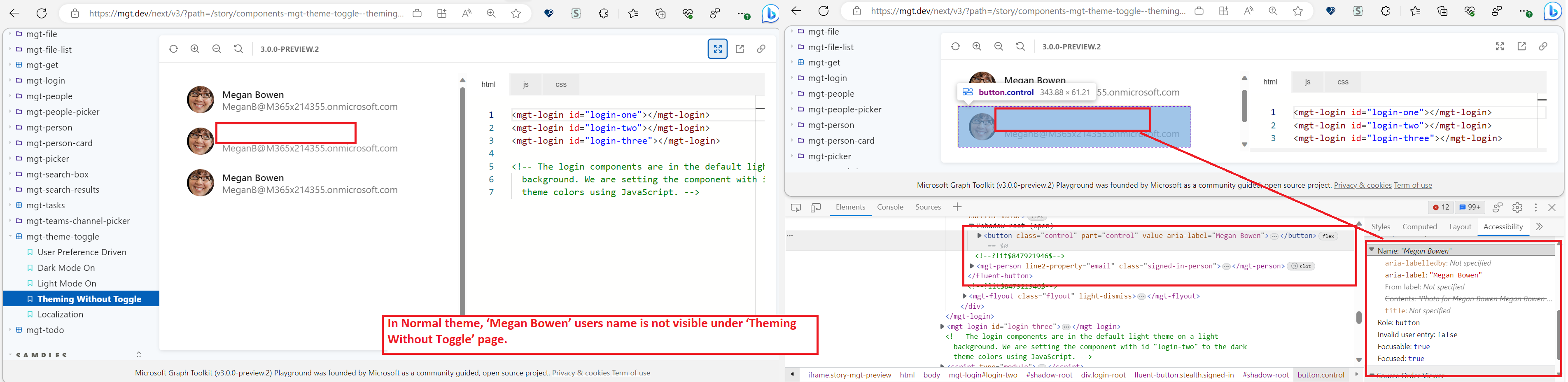1568x382 pixels.
Task: Enter fullscreen mode for the story preview
Action: [x=718, y=49]
